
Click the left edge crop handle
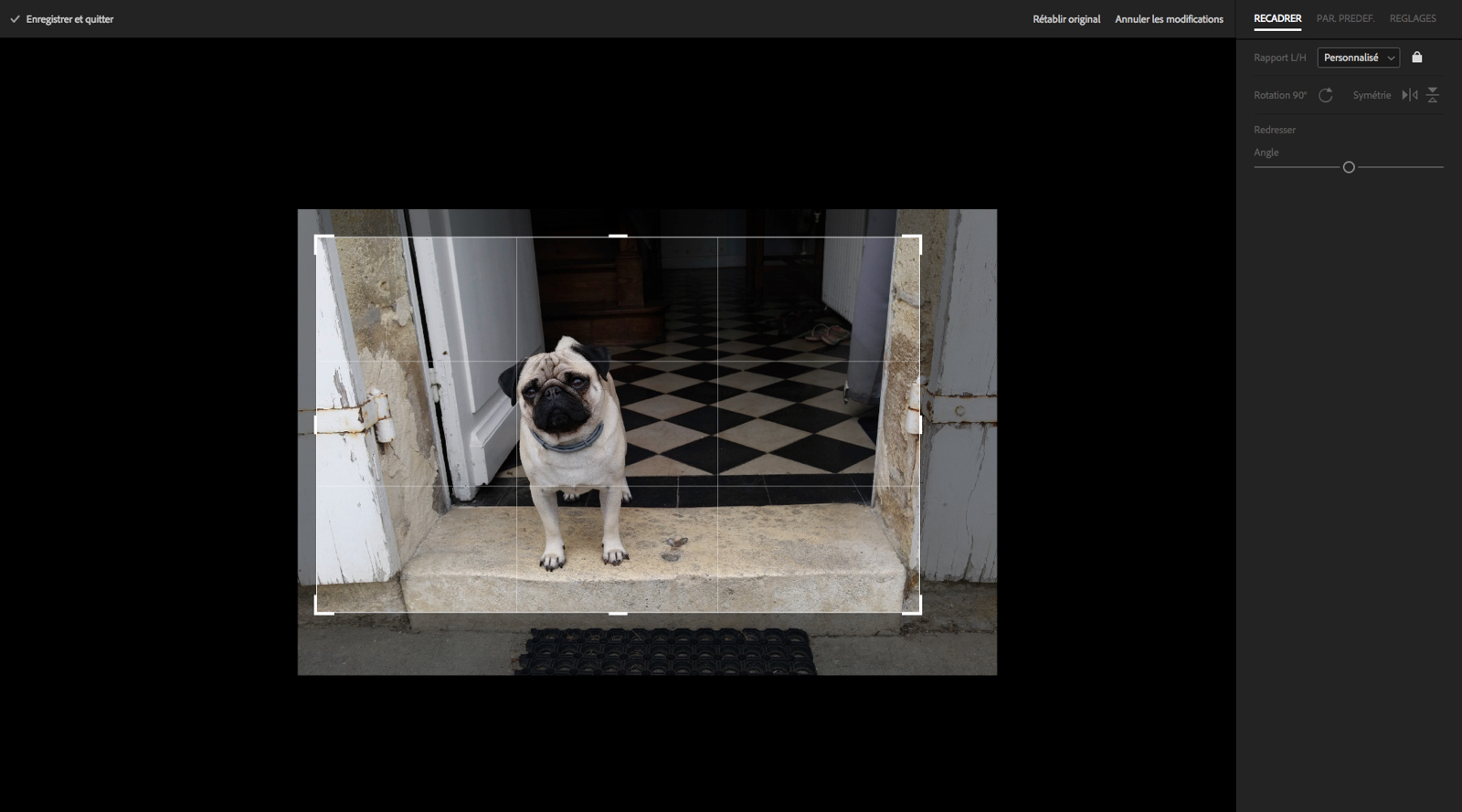coord(316,425)
